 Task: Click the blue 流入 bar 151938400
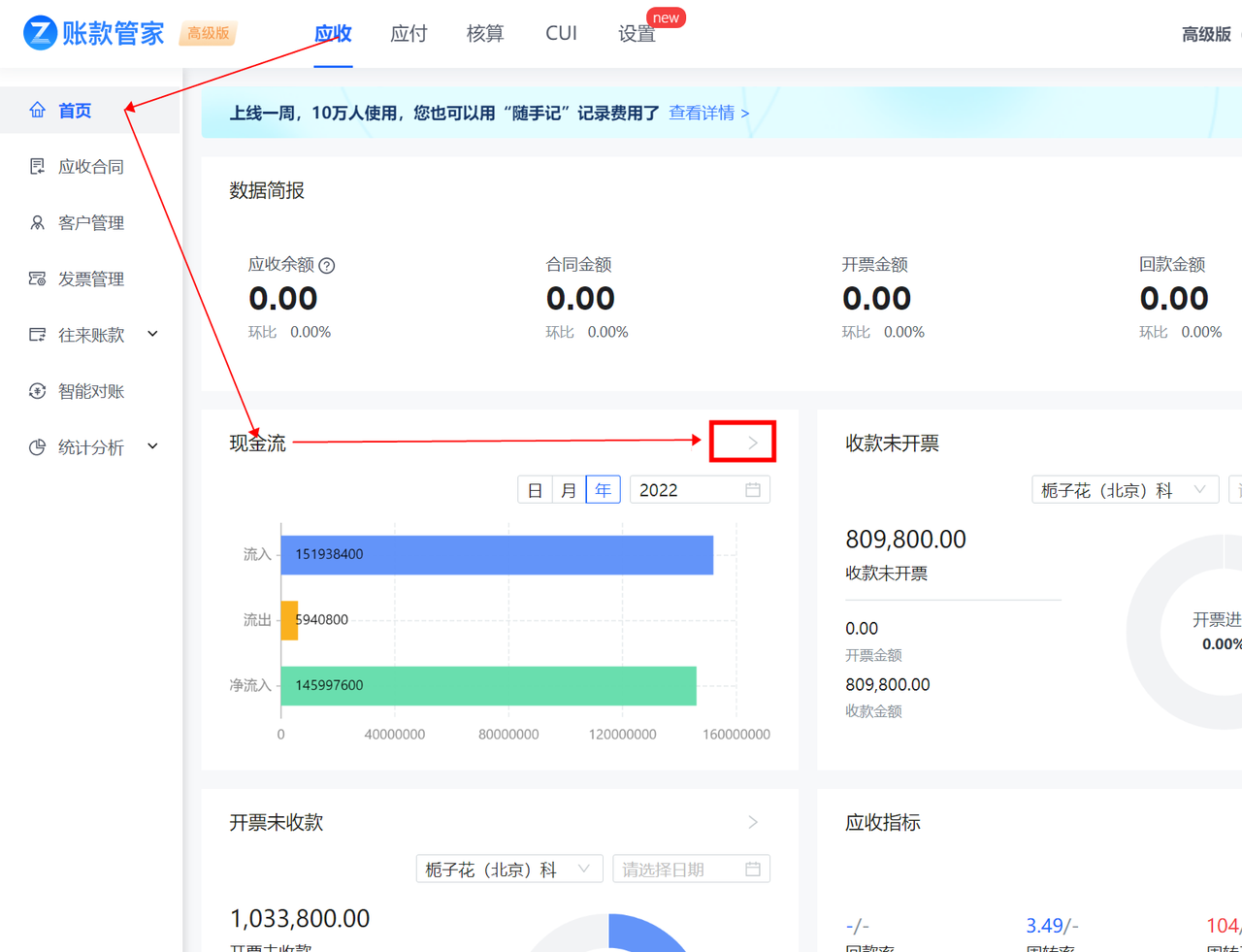coord(497,554)
